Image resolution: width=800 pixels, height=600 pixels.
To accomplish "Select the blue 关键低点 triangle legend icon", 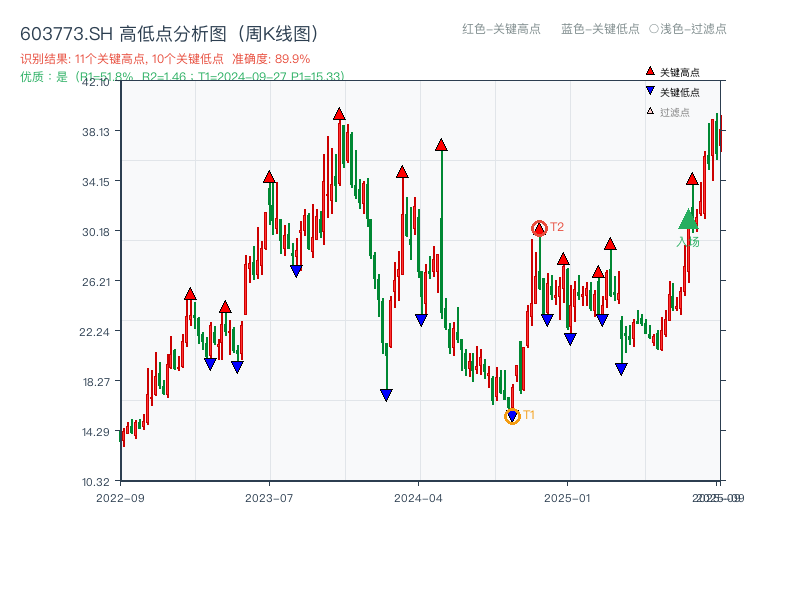I will [x=650, y=91].
